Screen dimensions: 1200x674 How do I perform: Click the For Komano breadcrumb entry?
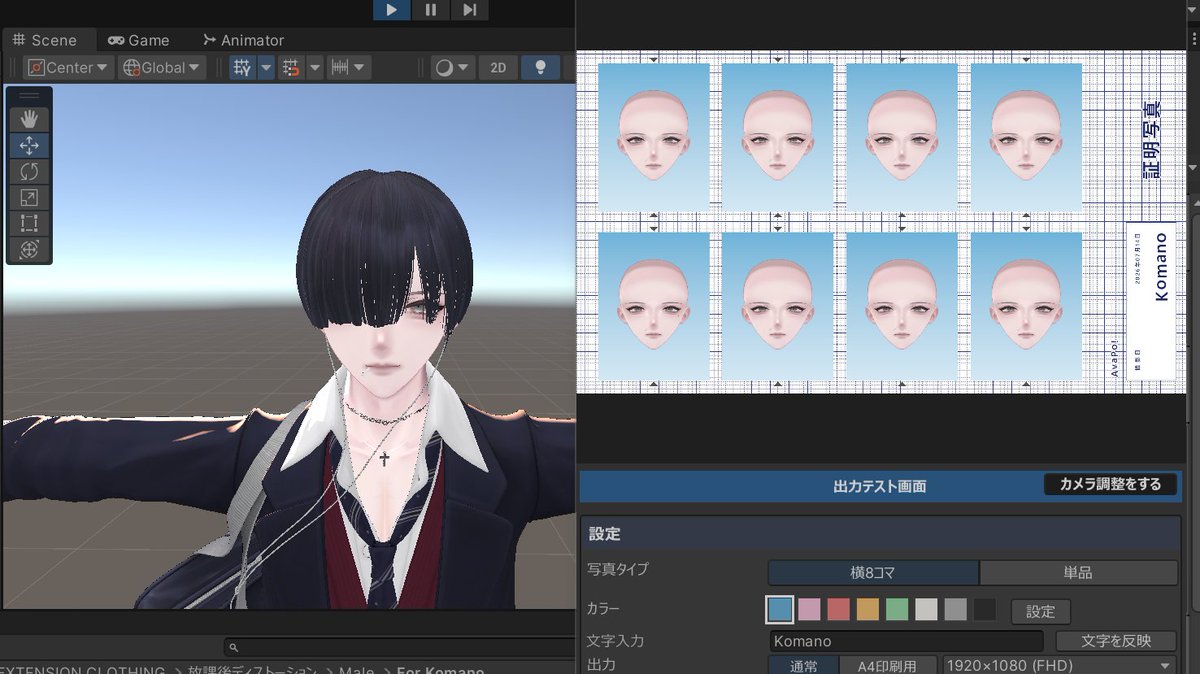pyautogui.click(x=440, y=670)
